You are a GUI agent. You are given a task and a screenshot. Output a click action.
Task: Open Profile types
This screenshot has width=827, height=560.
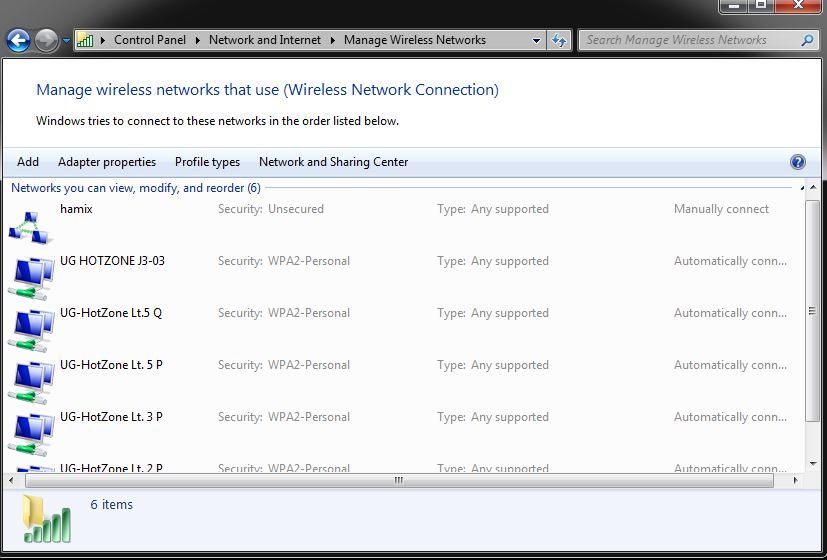coord(207,162)
